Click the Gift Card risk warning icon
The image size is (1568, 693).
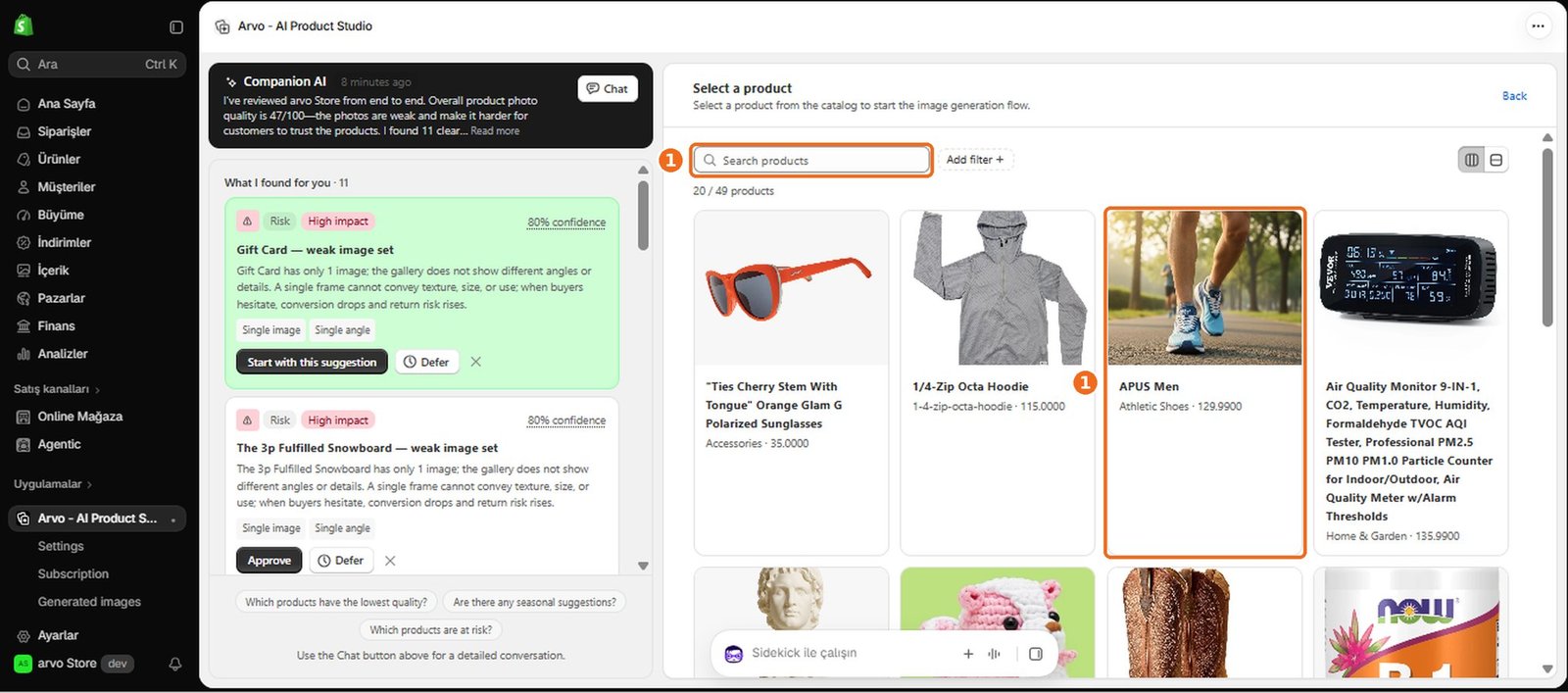[x=248, y=222]
